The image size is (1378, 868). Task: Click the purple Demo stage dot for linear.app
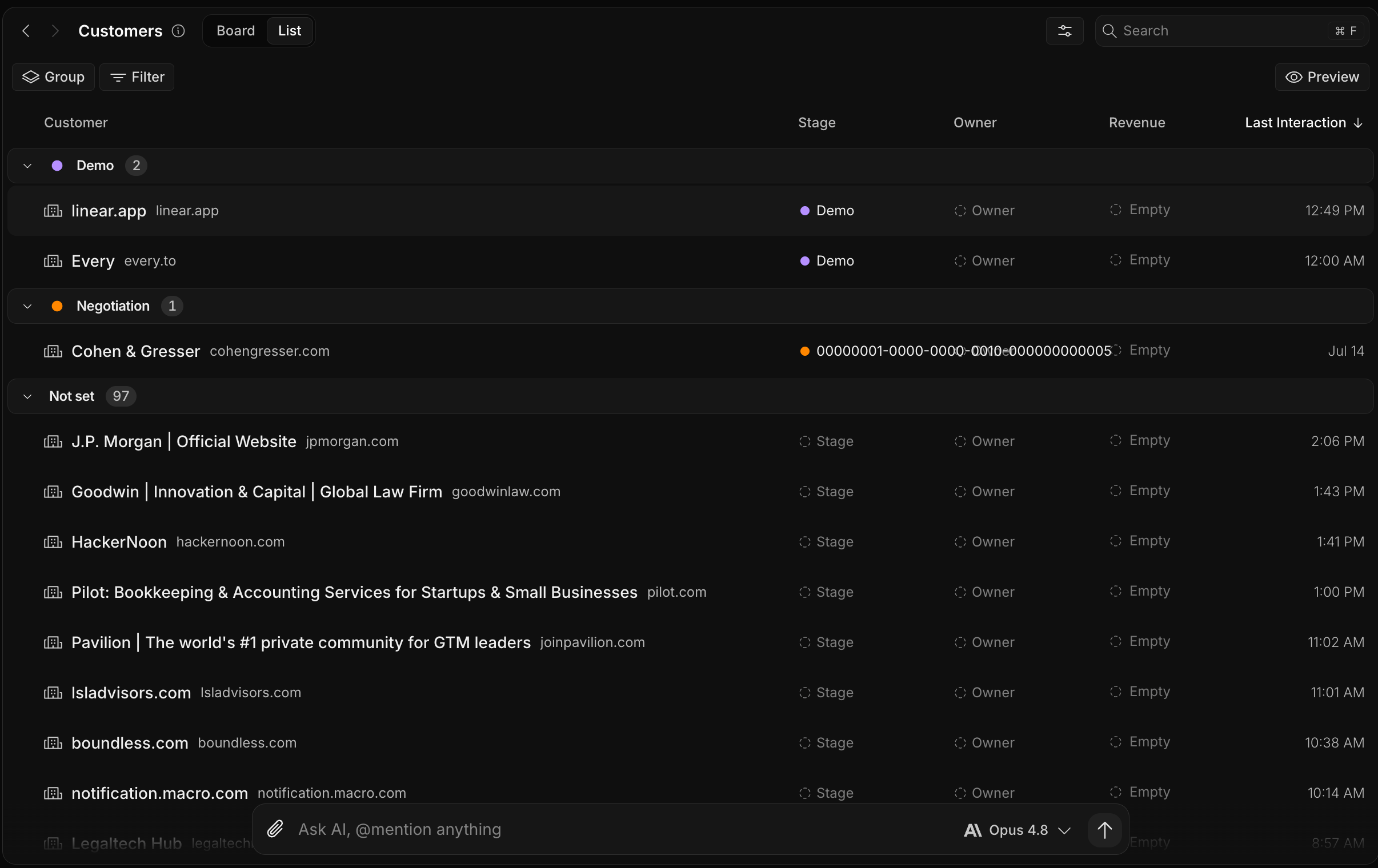point(804,211)
